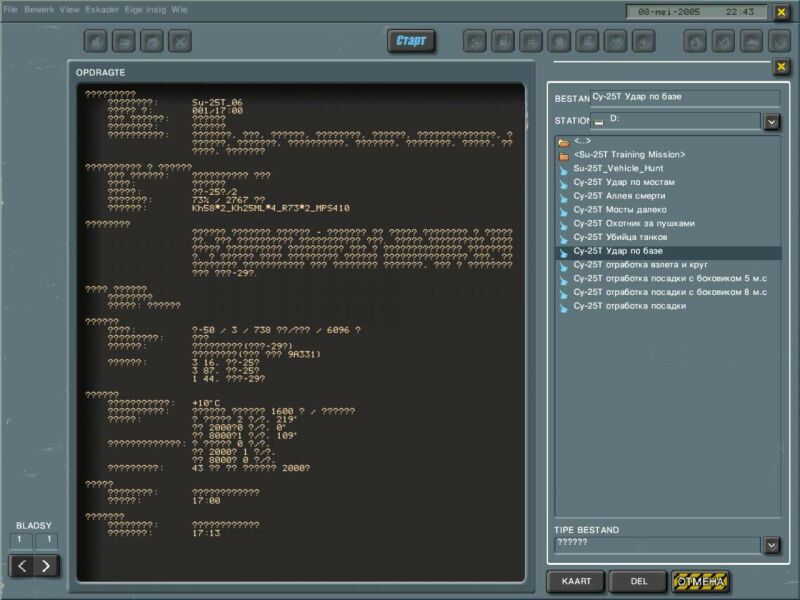Click the +10°C temperature value in briefing
The image size is (800, 600).
coord(206,403)
